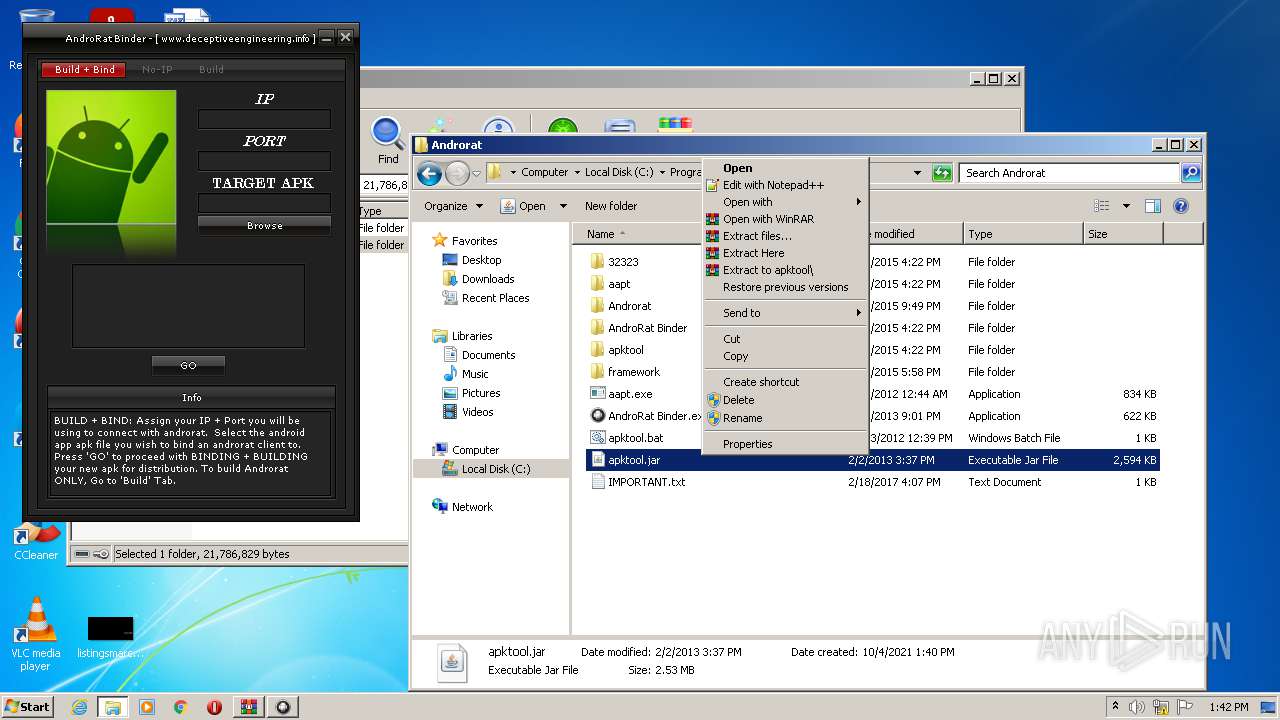Open the Organize dropdown menu
The height and width of the screenshot is (720, 1280).
tap(453, 206)
